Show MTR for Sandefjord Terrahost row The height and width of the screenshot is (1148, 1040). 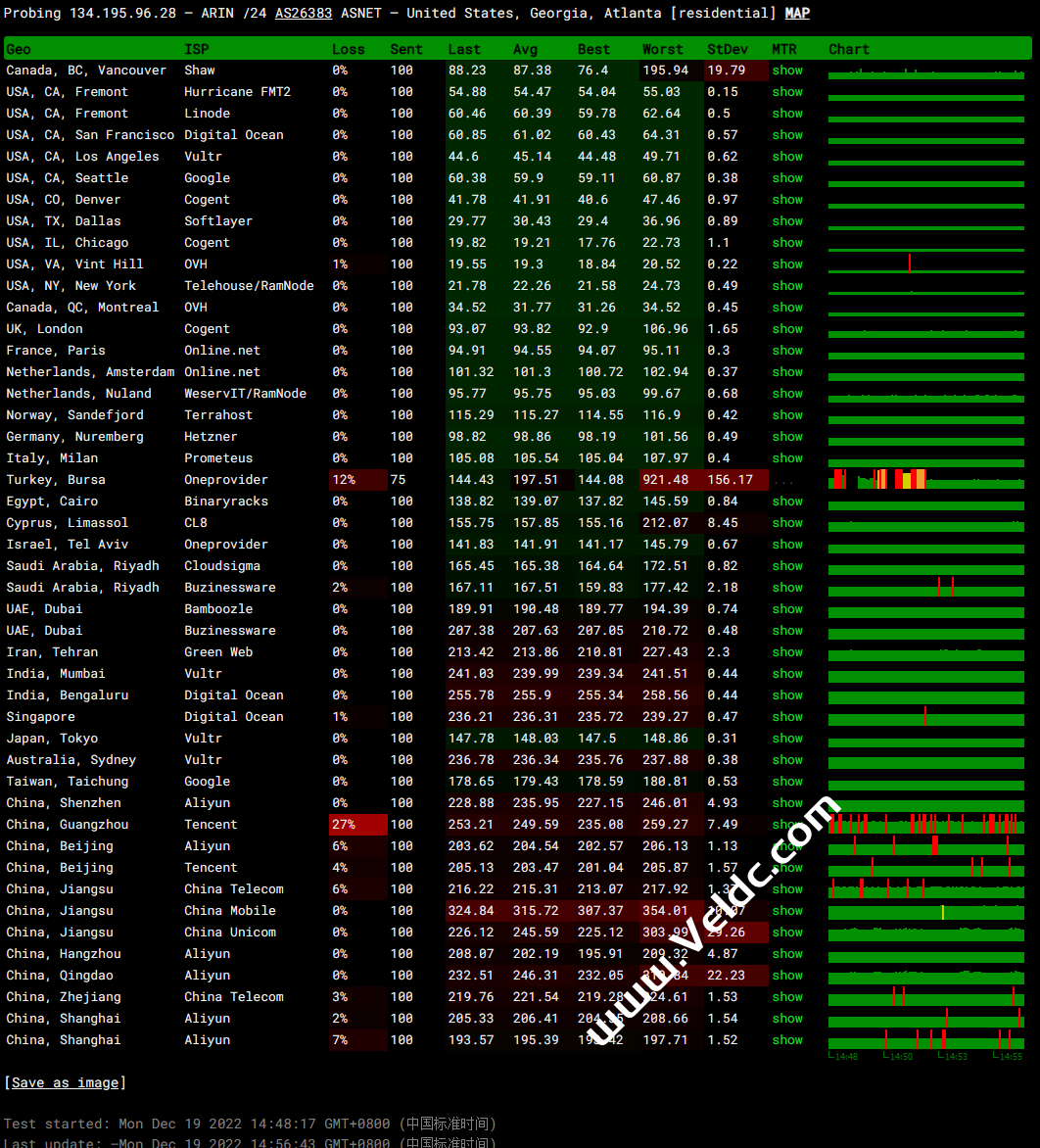coord(786,415)
